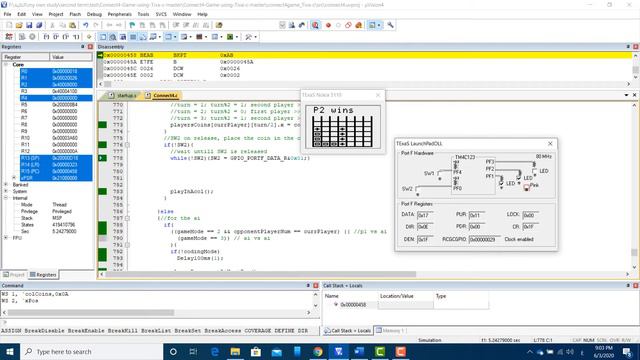The height and width of the screenshot is (360, 640).
Task: Toggle the Disassembly Window icon
Action: coord(113,37)
